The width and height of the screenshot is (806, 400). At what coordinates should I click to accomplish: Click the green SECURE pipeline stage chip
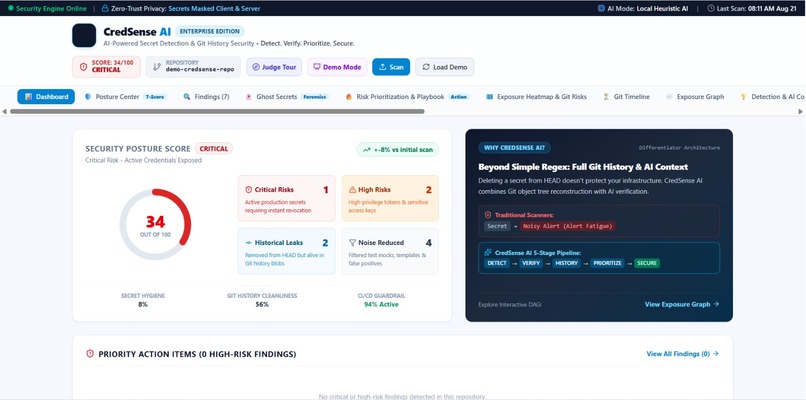647,263
